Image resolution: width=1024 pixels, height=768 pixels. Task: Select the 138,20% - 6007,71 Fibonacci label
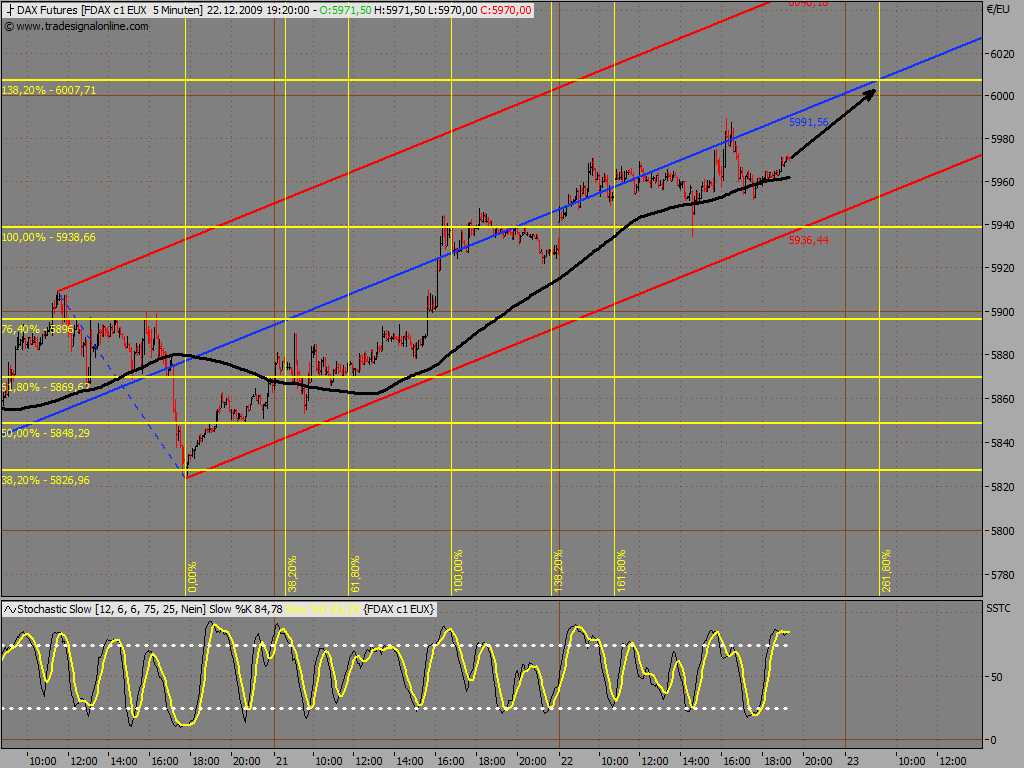(x=49, y=90)
